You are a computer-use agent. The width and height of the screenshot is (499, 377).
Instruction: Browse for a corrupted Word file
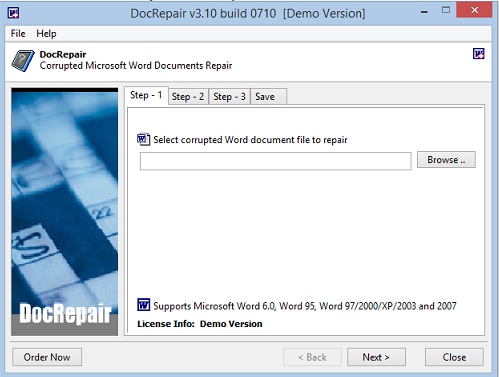coord(446,160)
